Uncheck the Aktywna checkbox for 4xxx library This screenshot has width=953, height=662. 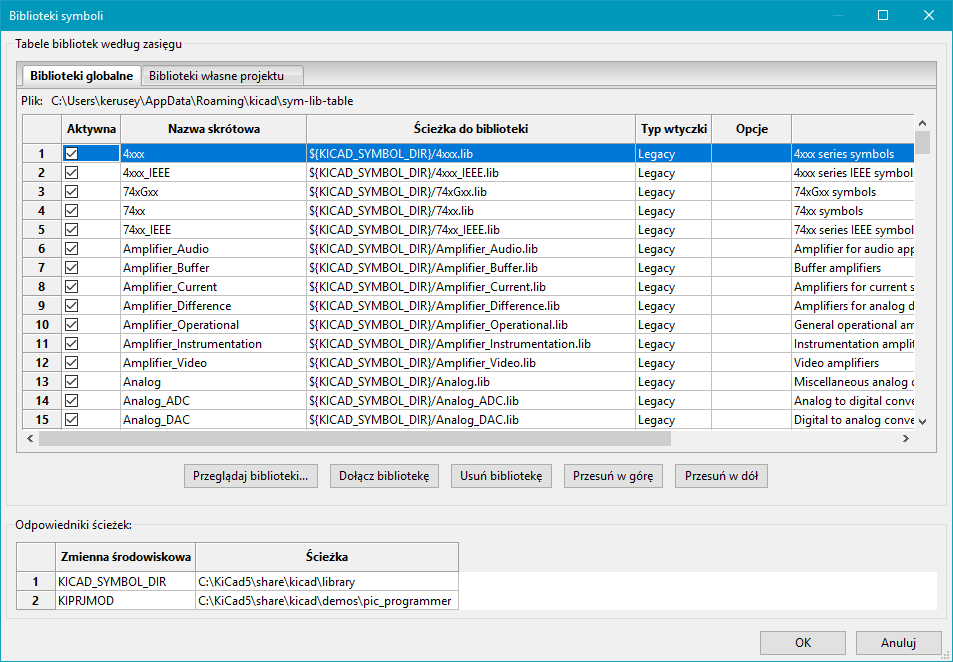[72, 154]
